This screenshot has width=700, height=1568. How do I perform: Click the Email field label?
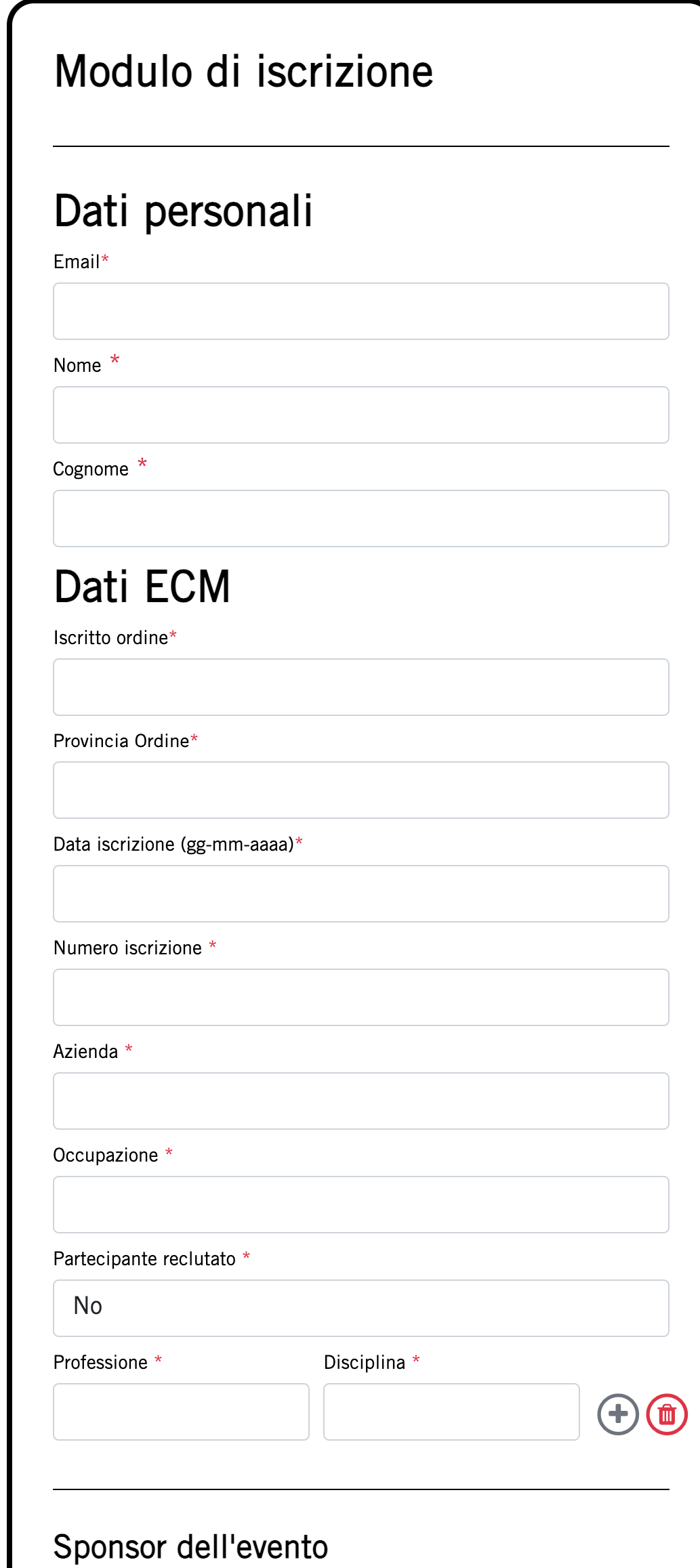point(77,262)
